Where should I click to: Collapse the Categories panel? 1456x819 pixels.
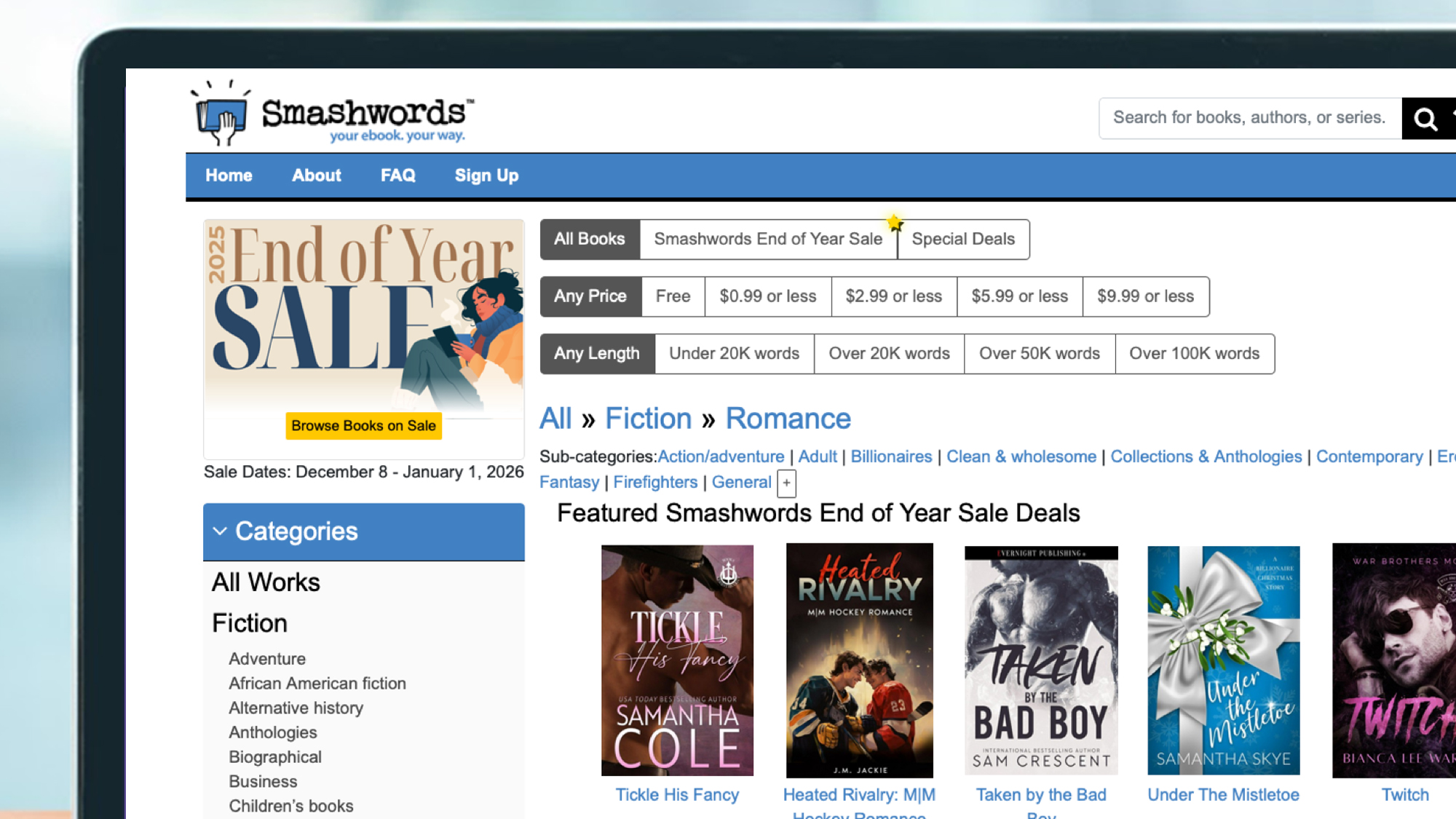pyautogui.click(x=220, y=531)
